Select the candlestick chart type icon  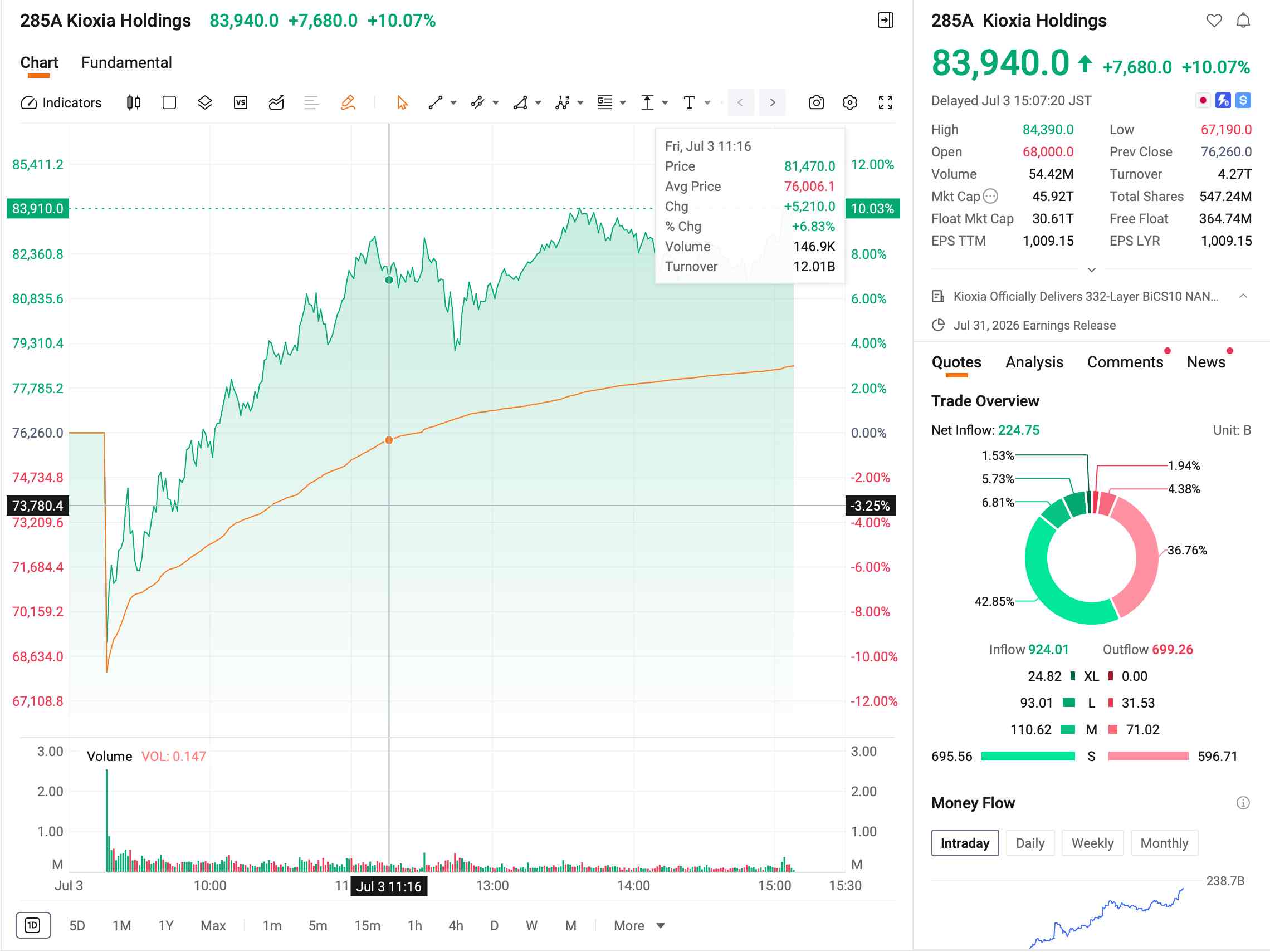[x=133, y=103]
